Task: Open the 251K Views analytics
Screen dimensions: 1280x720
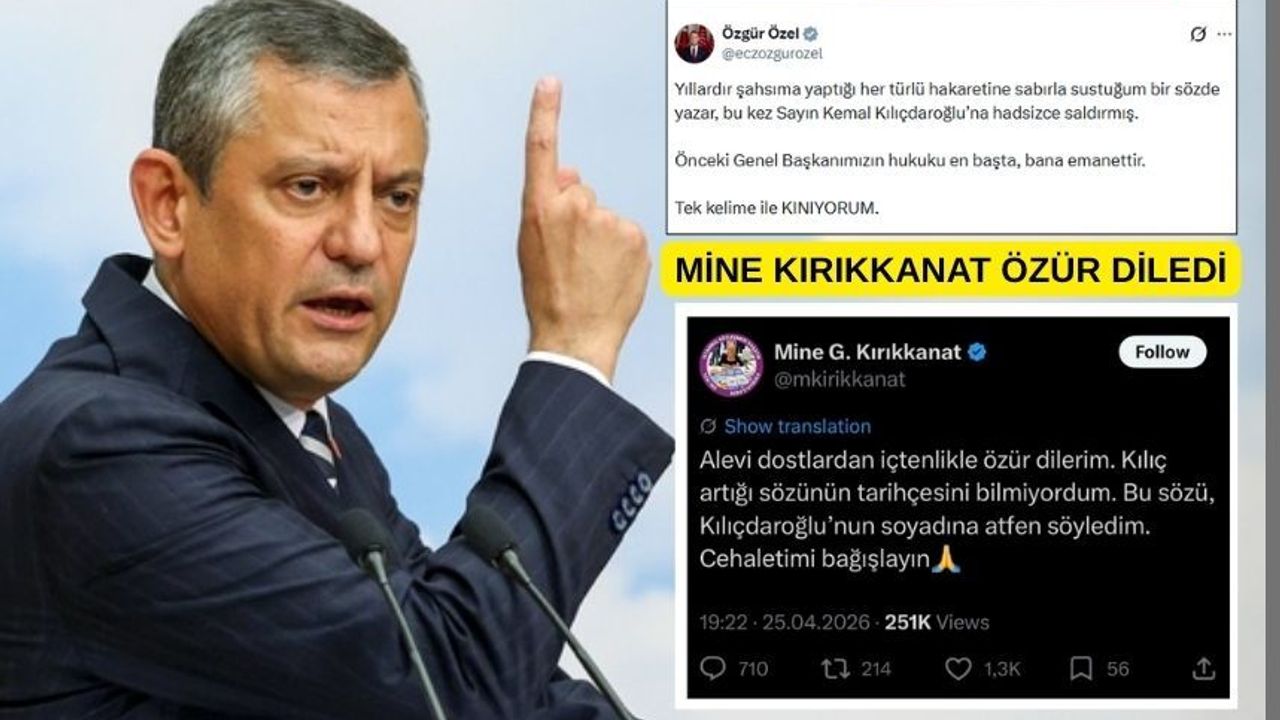Action: [x=937, y=622]
